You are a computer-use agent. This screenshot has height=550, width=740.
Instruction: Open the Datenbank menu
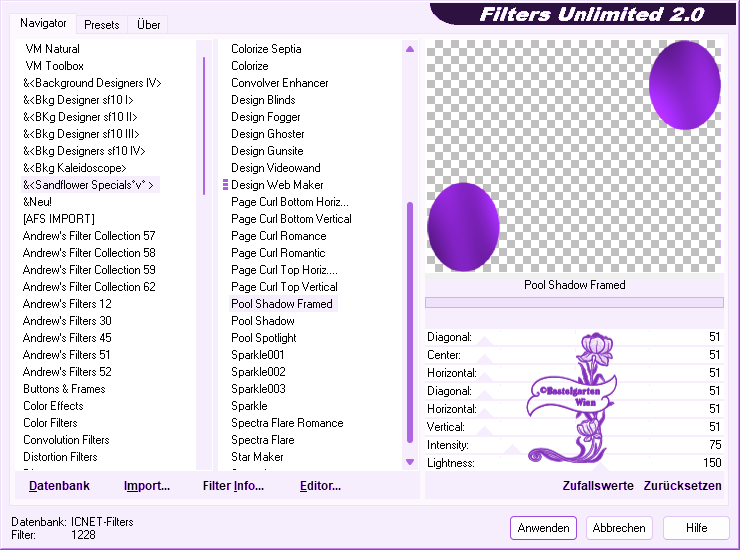(59, 486)
